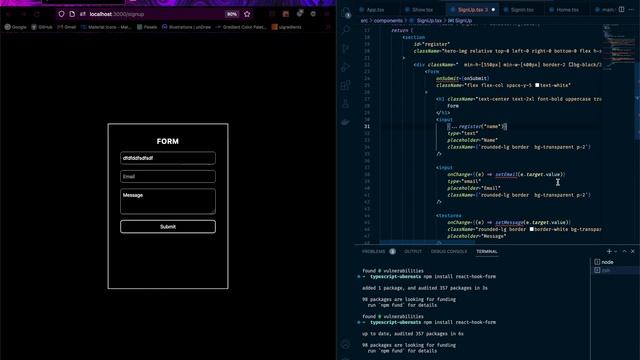Click the SignUp.tsx breadcrumb segment
640x360 pixels.
tap(426, 20)
